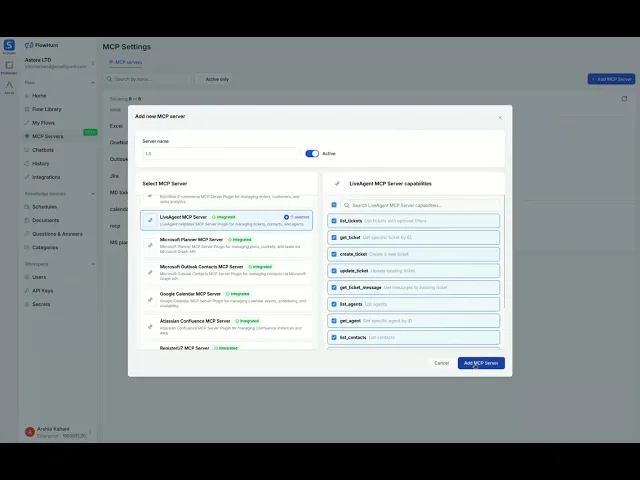Switch to the MCP servers tab
This screenshot has width=640, height=480.
point(126,62)
